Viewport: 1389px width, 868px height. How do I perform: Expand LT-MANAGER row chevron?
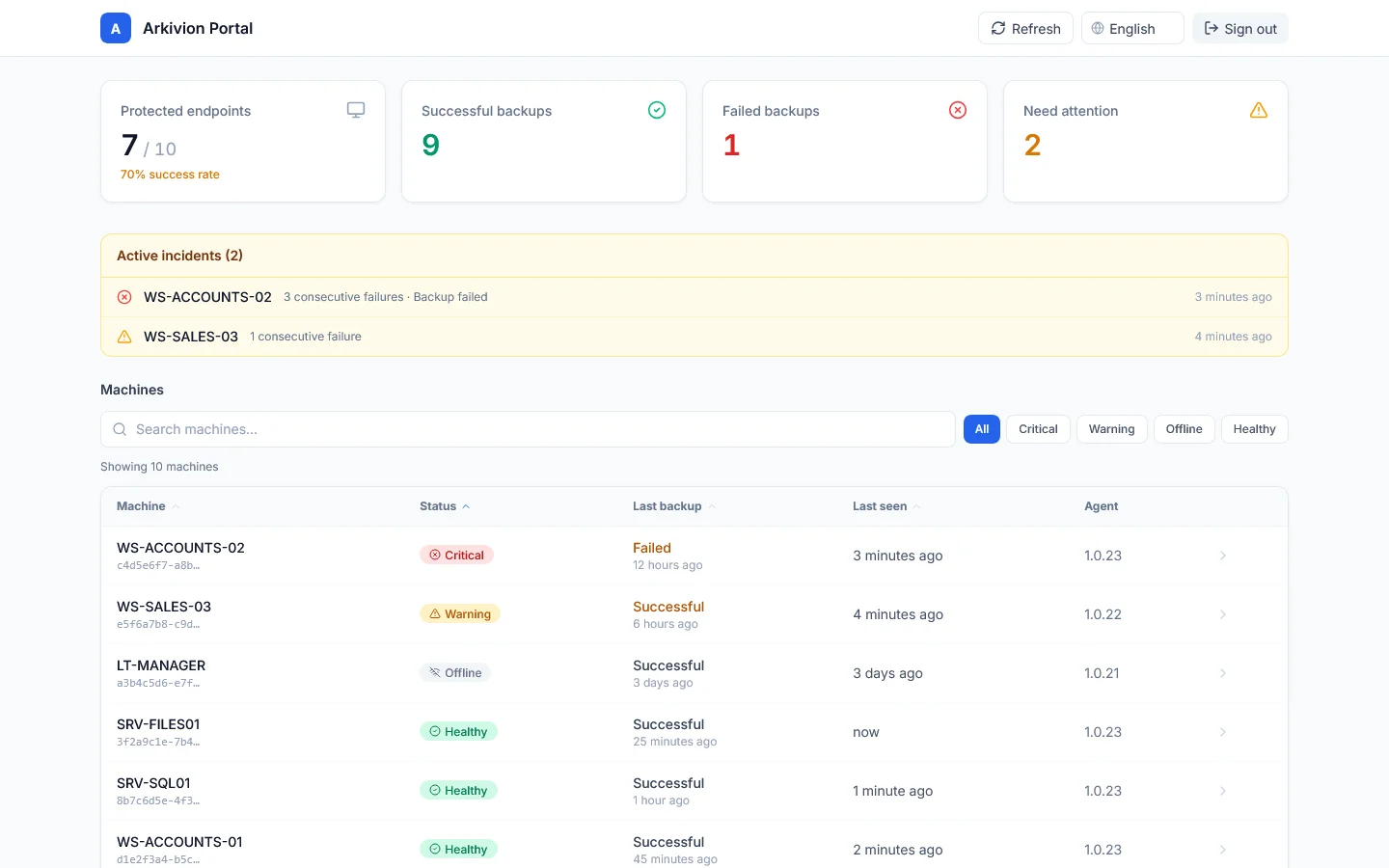1223,673
